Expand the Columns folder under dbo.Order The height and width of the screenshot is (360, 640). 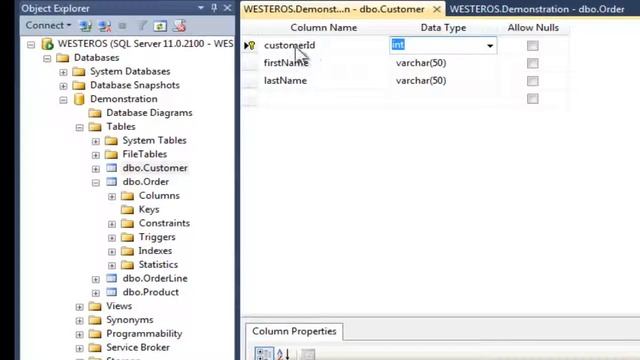[111, 196]
